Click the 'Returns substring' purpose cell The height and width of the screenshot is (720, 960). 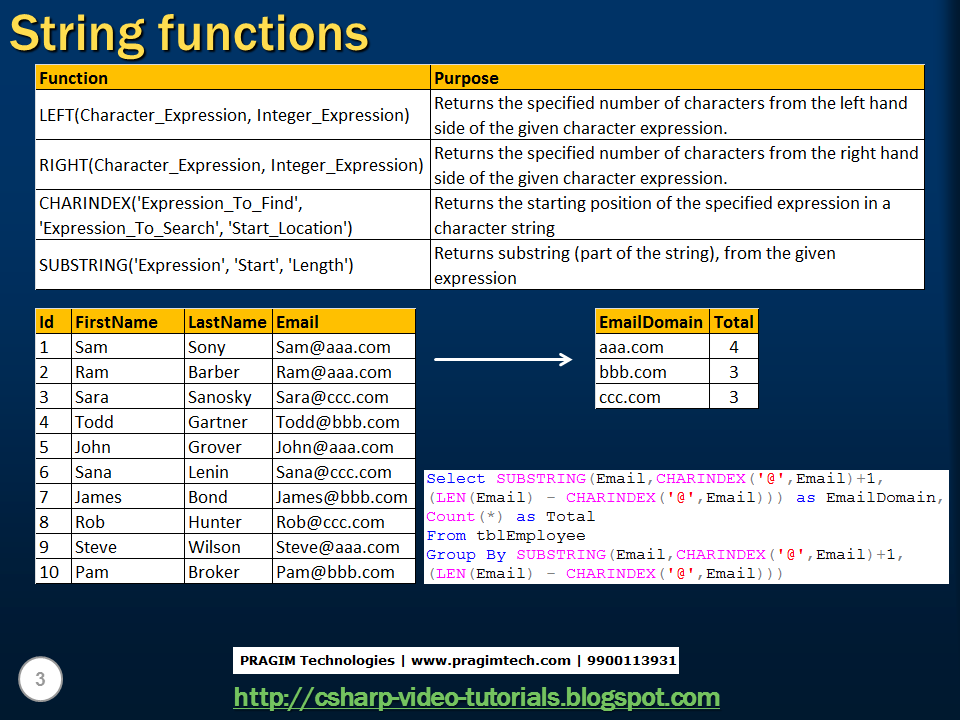point(677,265)
